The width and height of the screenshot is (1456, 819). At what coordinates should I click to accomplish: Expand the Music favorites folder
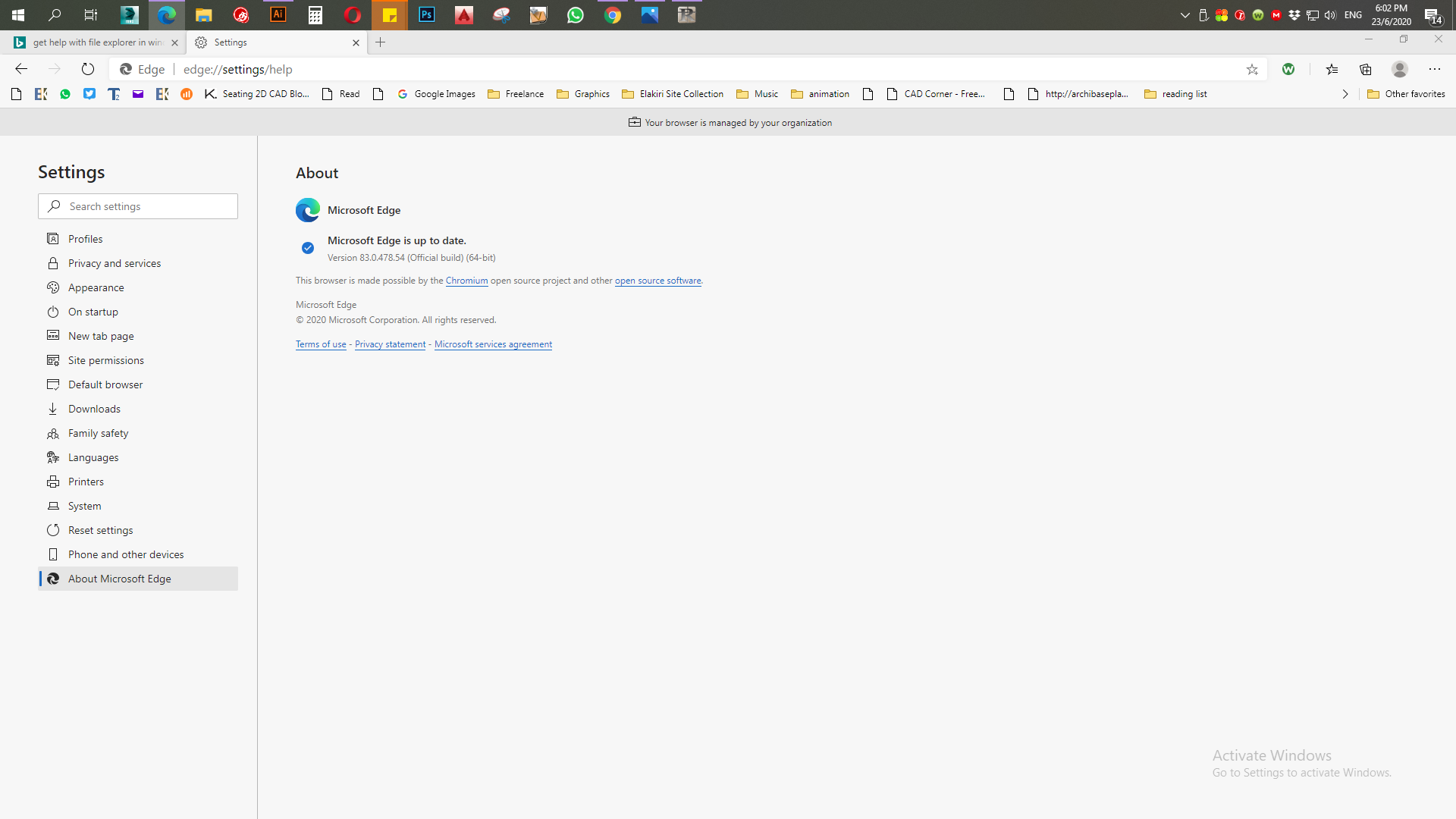(x=758, y=94)
